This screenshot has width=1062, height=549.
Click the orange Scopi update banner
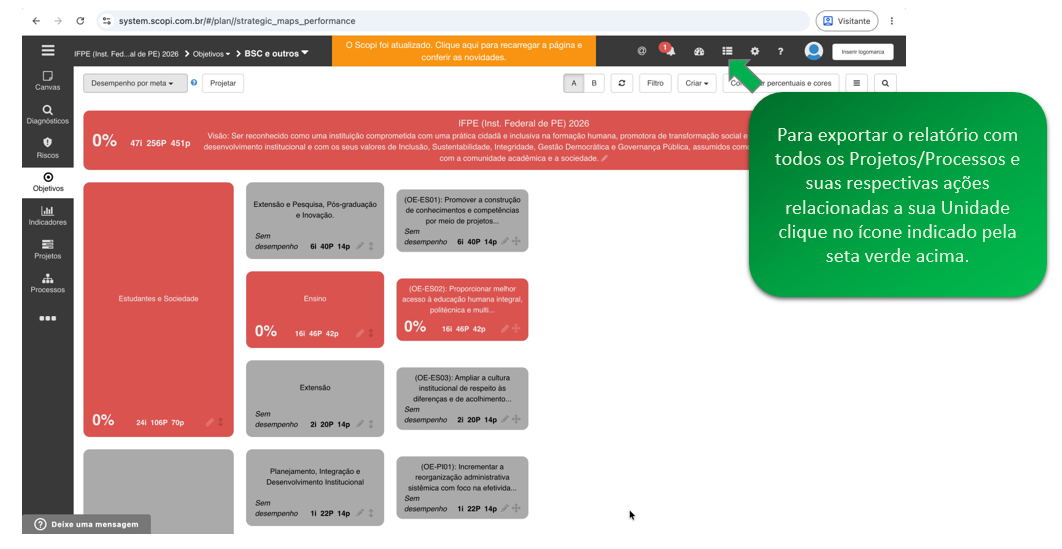pos(464,51)
